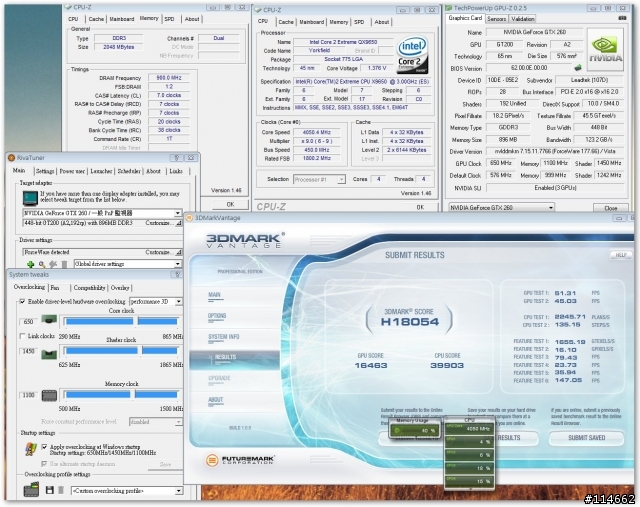The image size is (640, 507).
Task: Click the RivaTuner window help question mark
Action: tap(176, 158)
